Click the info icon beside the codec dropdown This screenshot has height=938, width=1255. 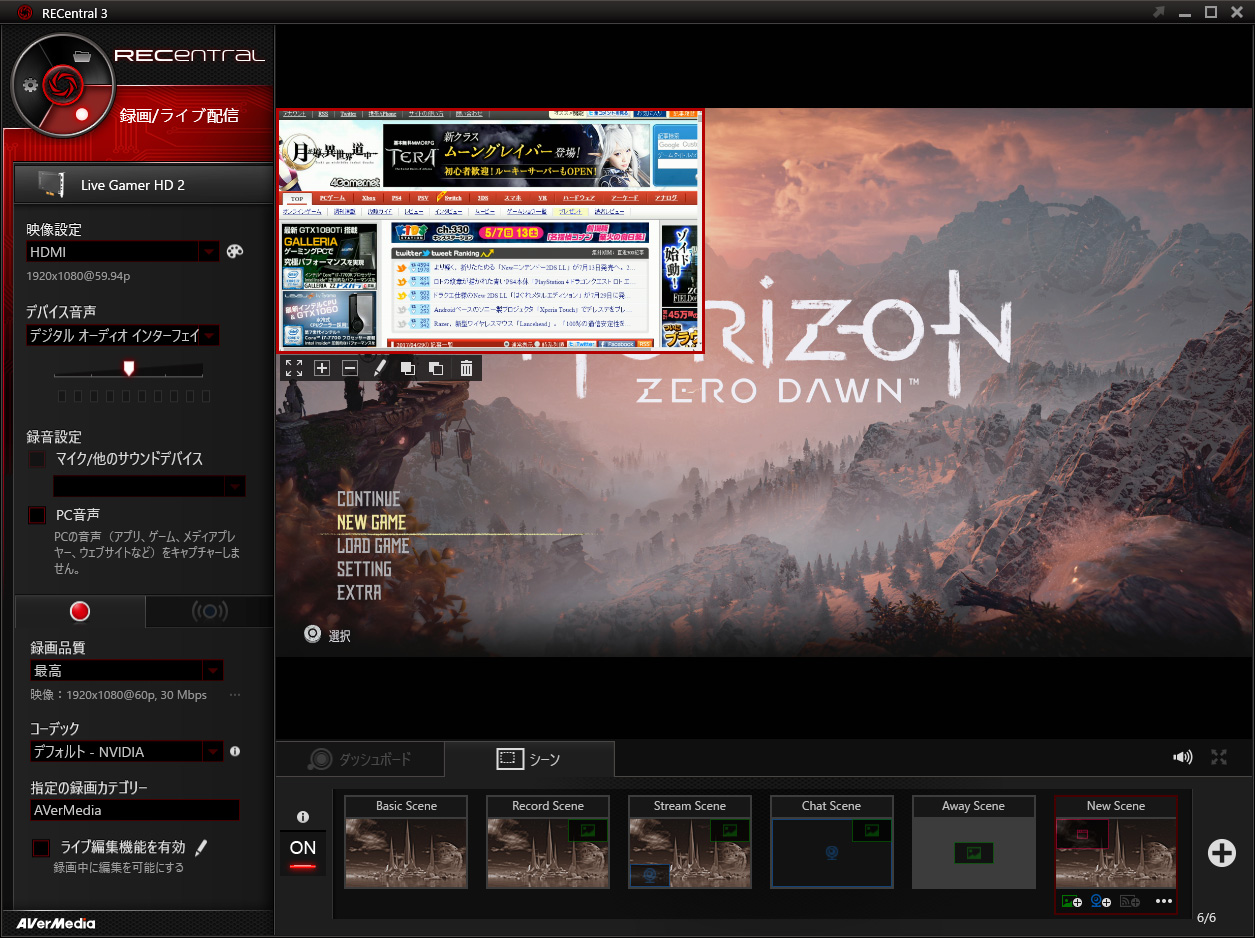point(235,751)
